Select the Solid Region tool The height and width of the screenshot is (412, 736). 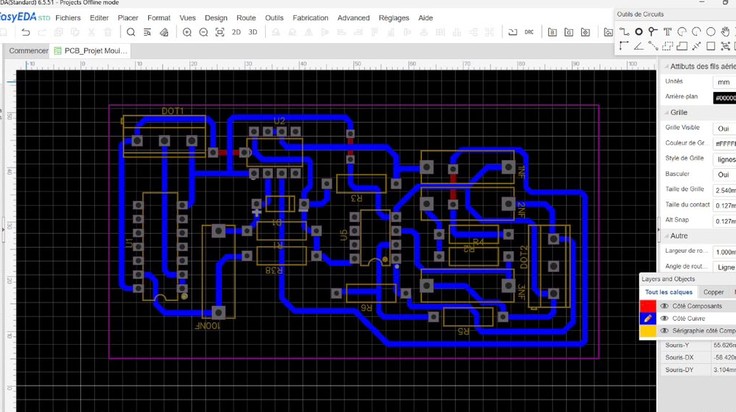coord(682,46)
